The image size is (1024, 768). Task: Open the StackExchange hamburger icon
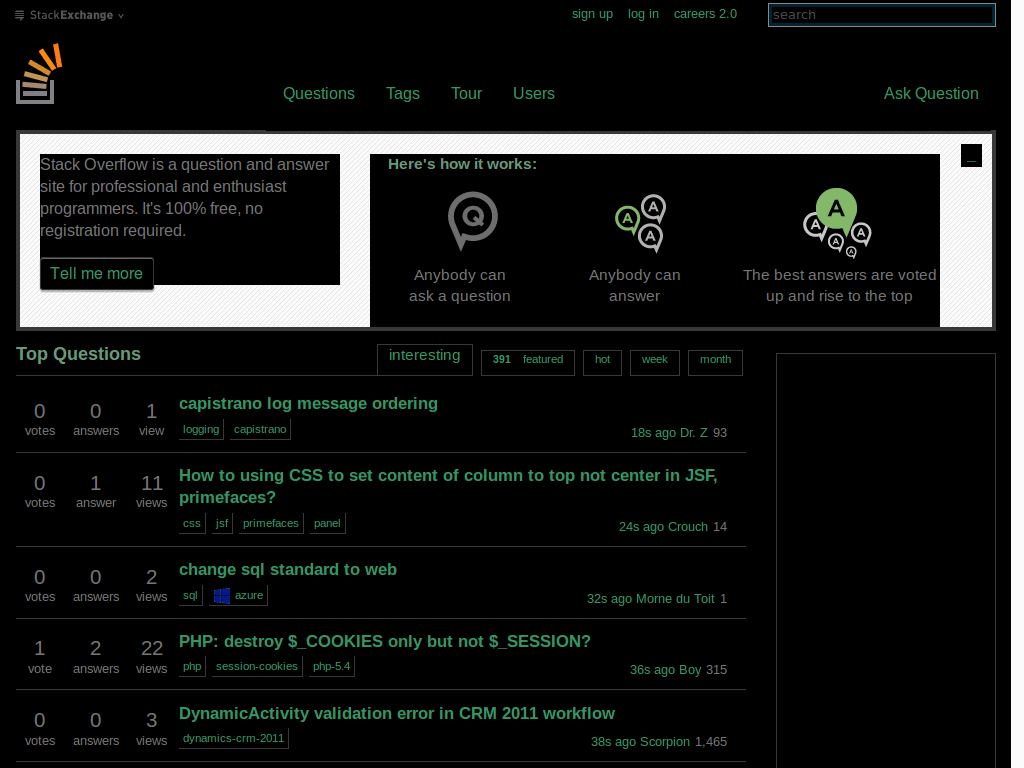coord(20,15)
